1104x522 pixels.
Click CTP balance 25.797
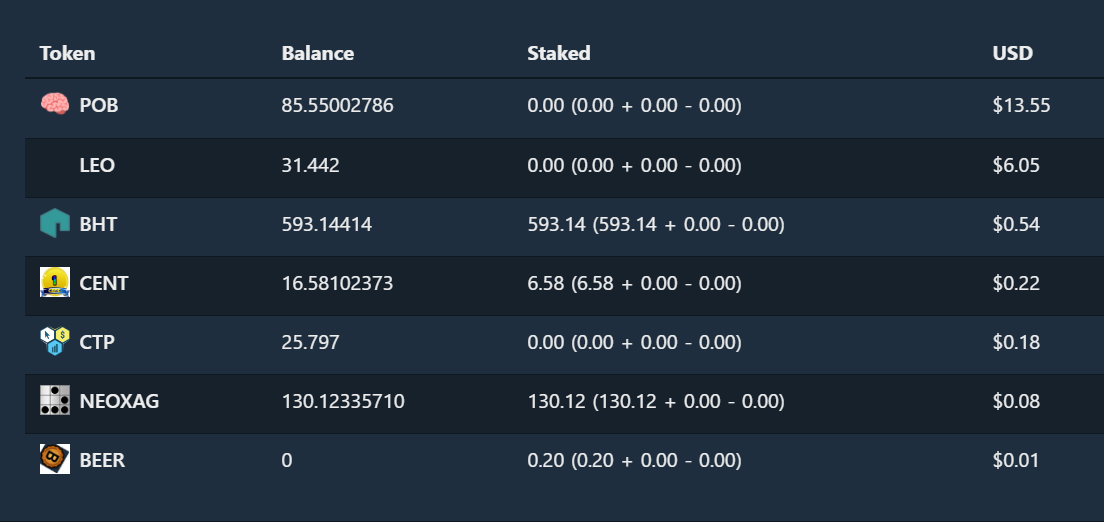pos(310,343)
